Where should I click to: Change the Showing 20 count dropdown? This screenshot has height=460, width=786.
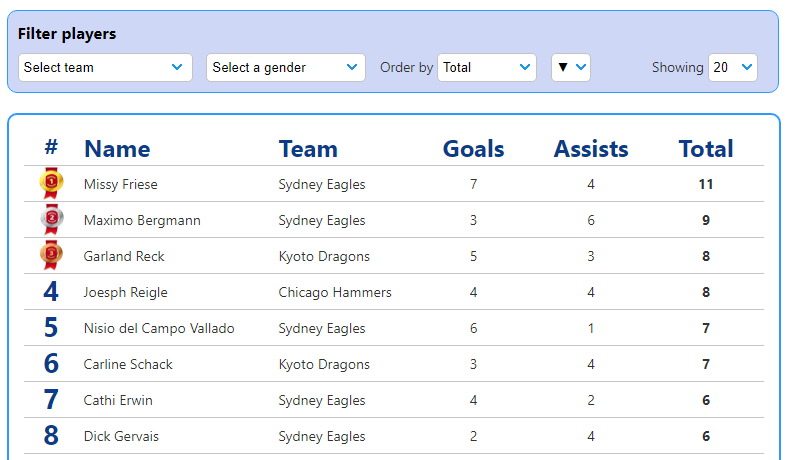pyautogui.click(x=733, y=67)
